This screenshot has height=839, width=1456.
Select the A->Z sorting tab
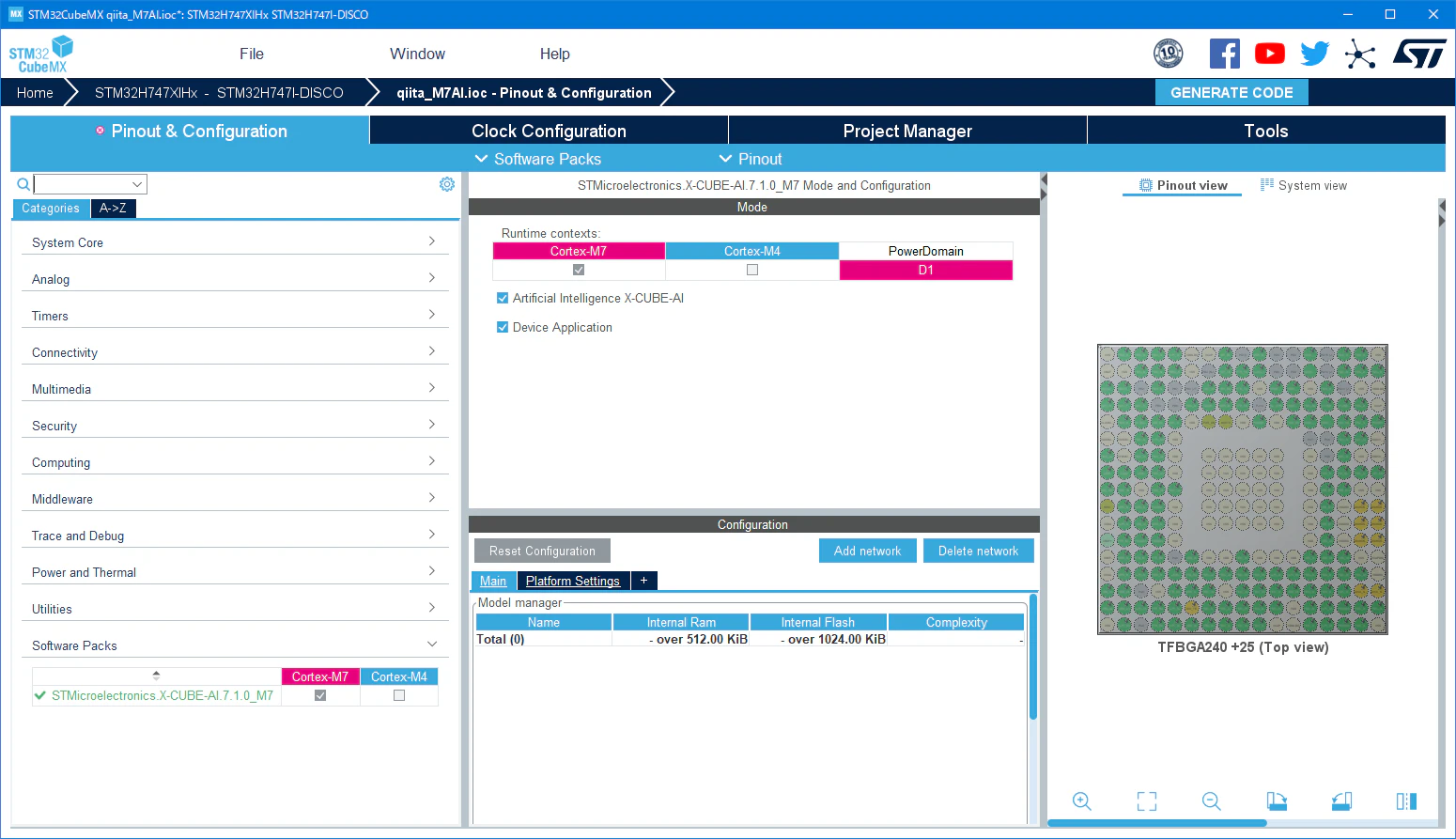pyautogui.click(x=113, y=209)
